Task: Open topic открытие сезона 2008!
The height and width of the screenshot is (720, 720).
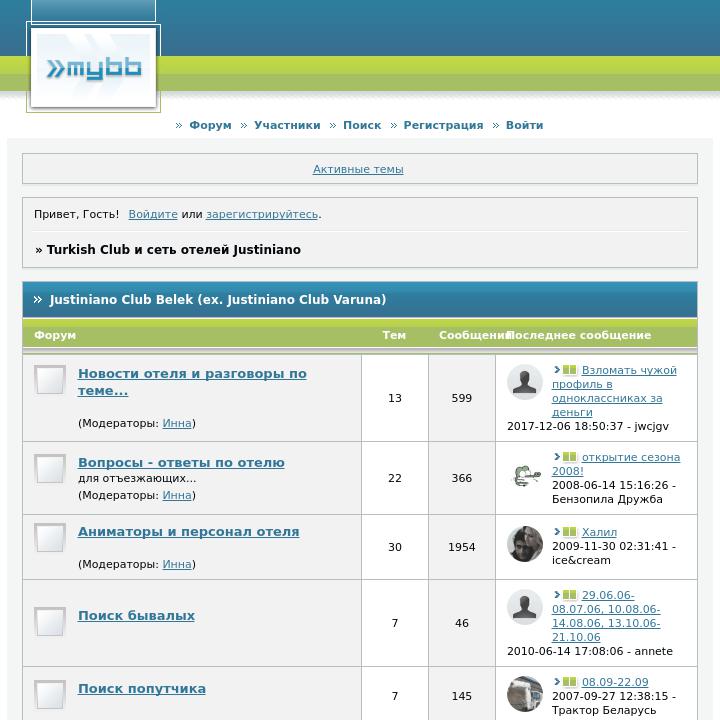Action: point(616,464)
